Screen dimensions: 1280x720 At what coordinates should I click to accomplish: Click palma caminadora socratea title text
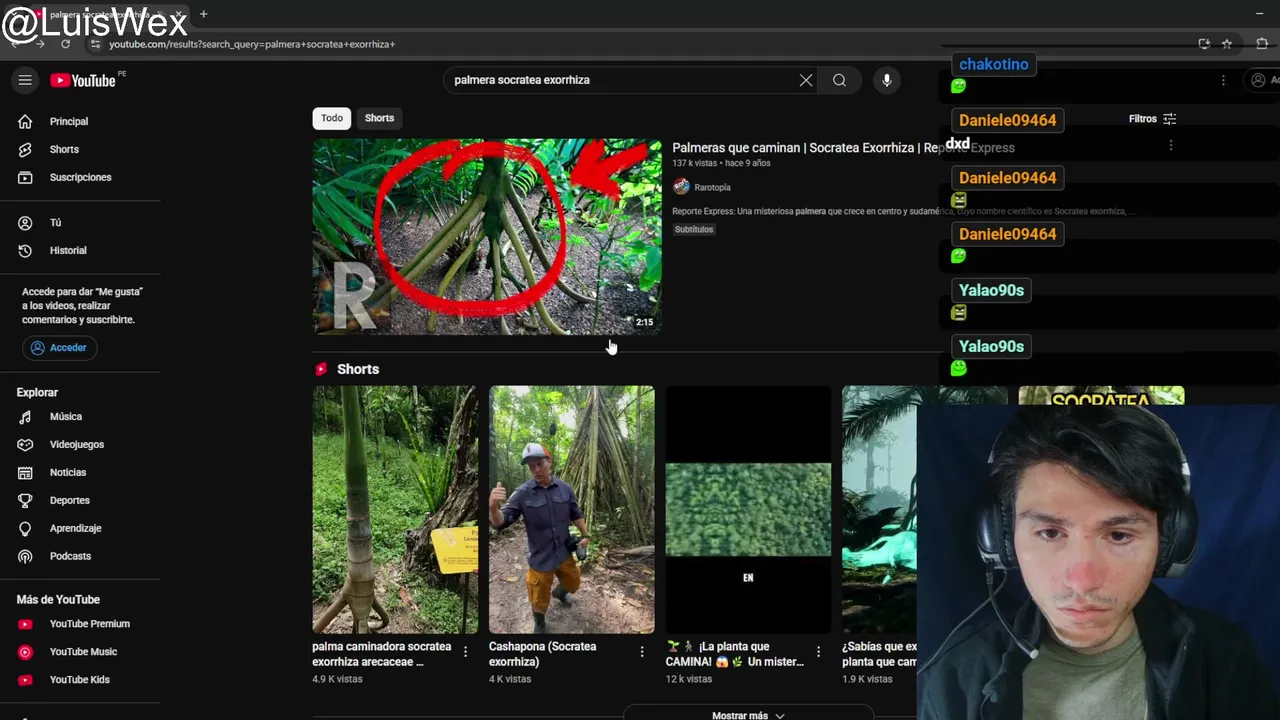pyautogui.click(x=381, y=654)
